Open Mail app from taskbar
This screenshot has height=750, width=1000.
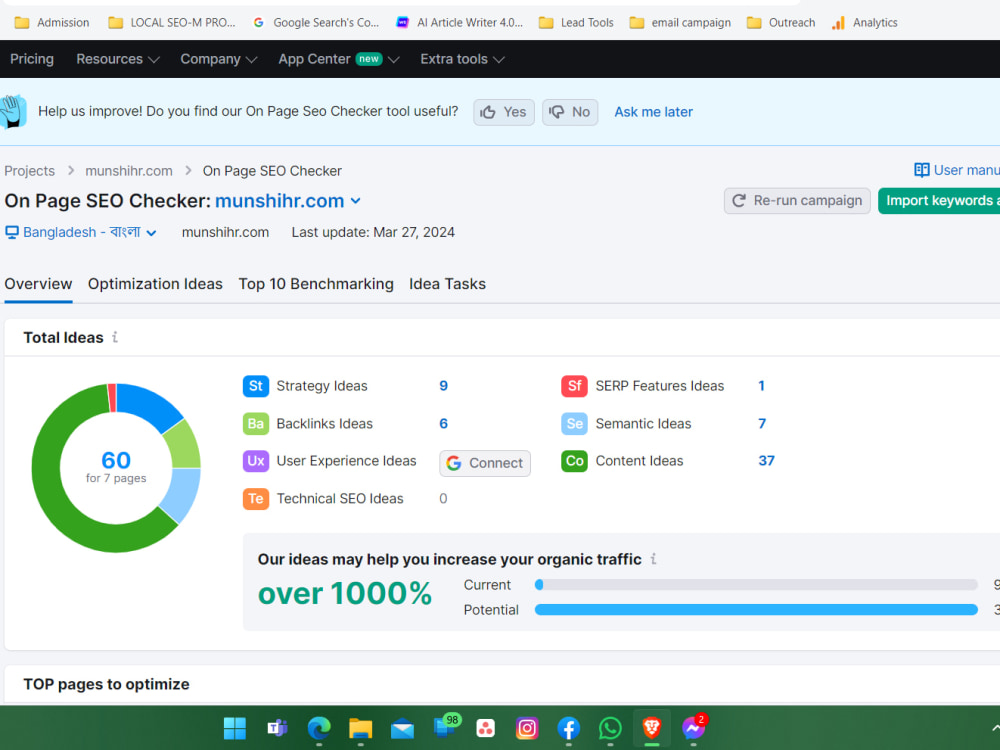coord(402,728)
